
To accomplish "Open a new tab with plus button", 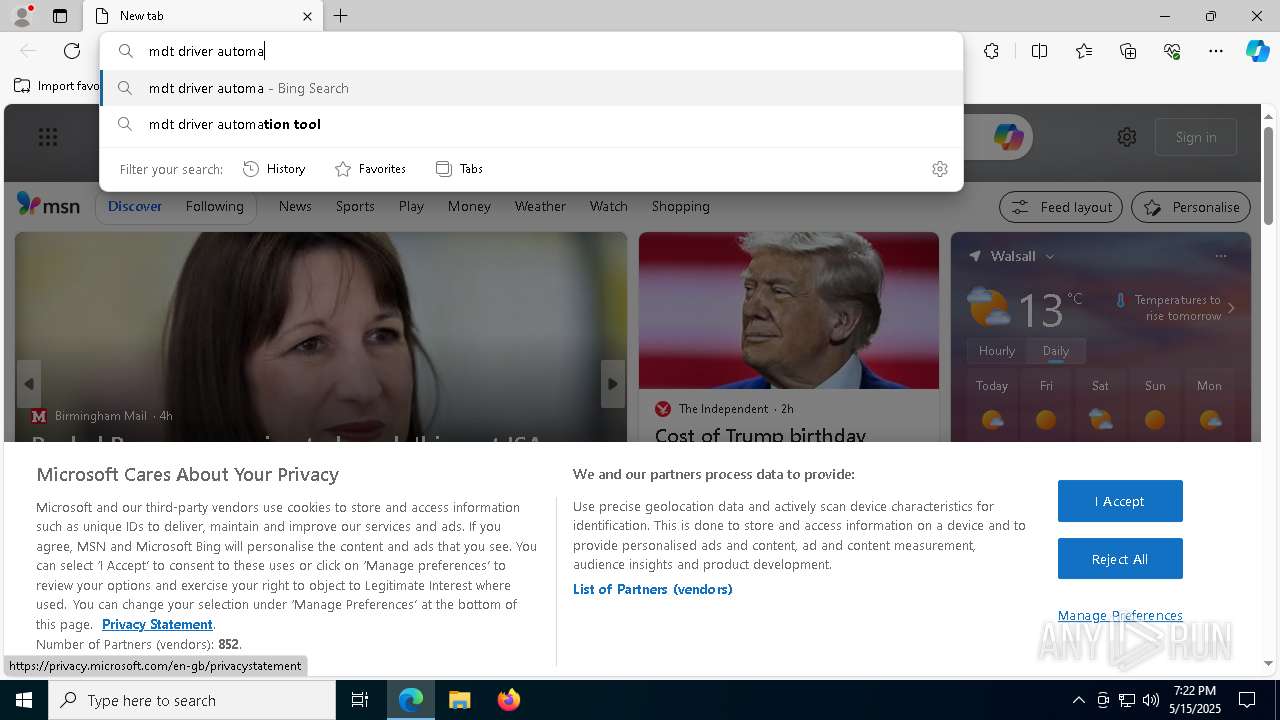I will tap(340, 16).
